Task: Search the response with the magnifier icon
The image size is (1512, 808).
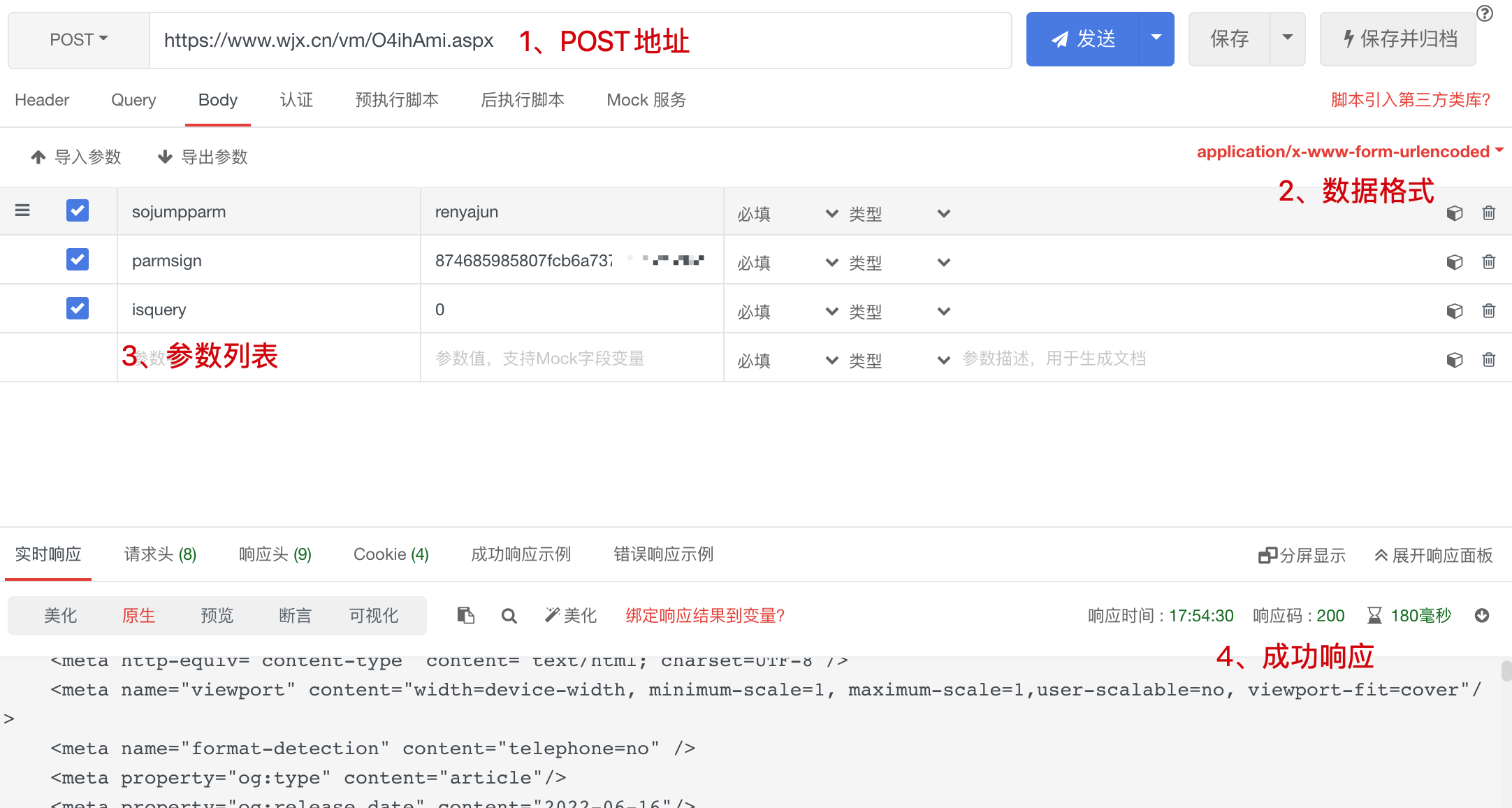Action: pyautogui.click(x=509, y=616)
